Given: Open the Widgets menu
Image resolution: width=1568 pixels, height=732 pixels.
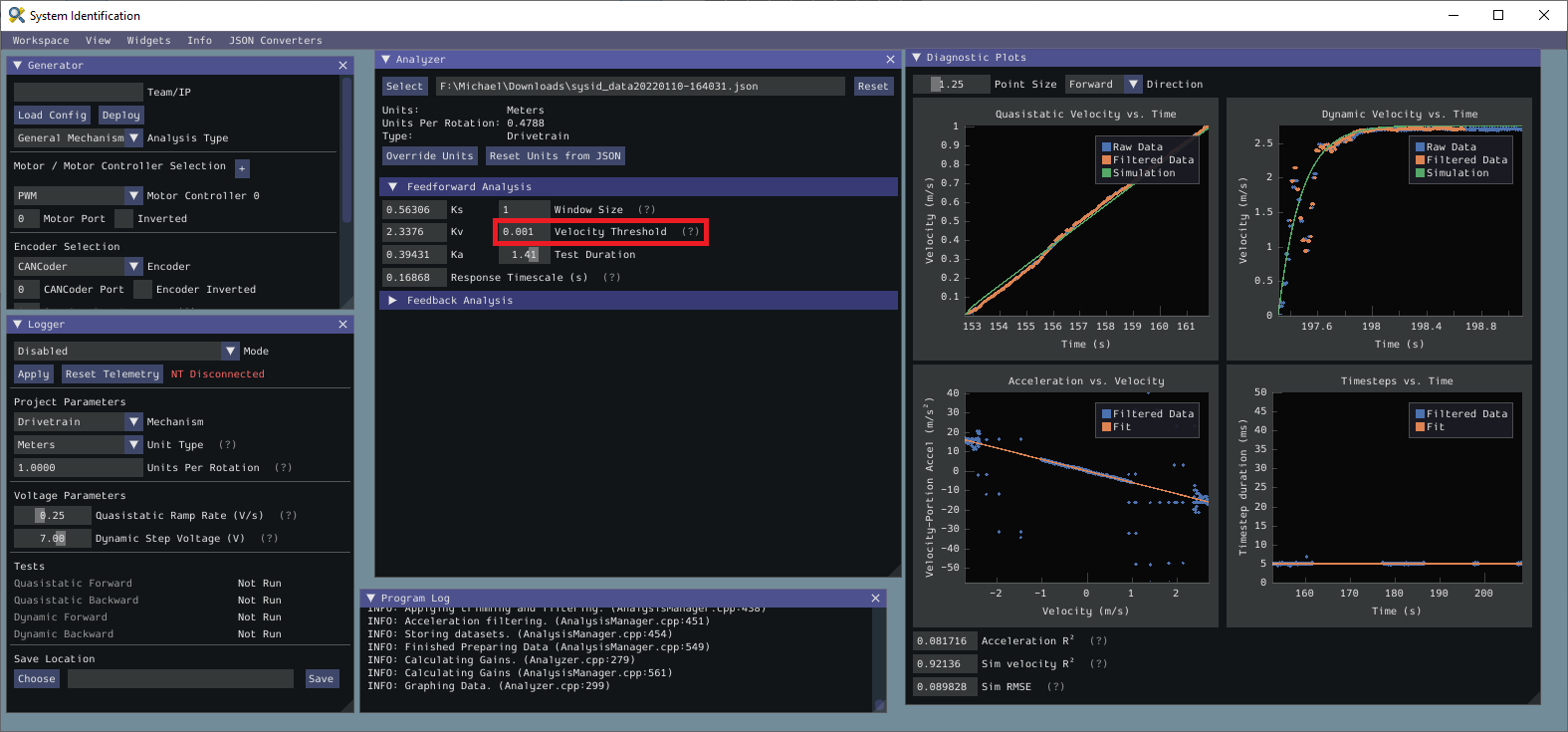Looking at the screenshot, I should tap(148, 41).
